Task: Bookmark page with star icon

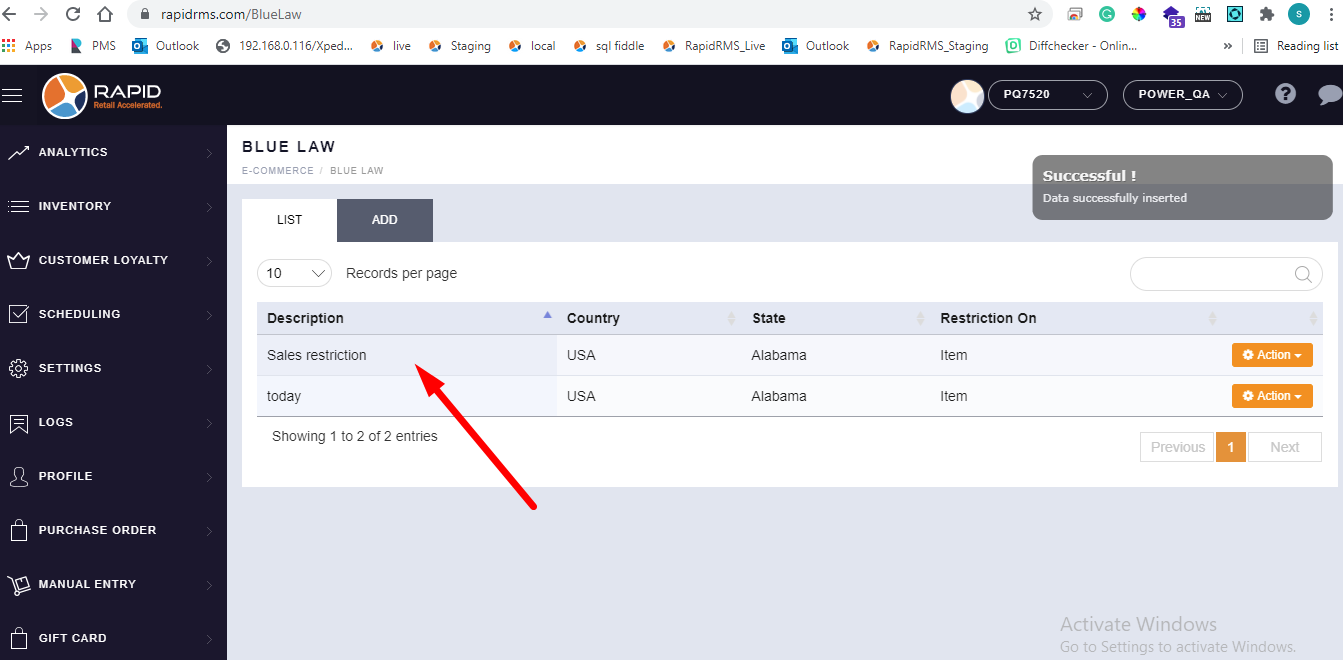Action: pyautogui.click(x=1035, y=15)
